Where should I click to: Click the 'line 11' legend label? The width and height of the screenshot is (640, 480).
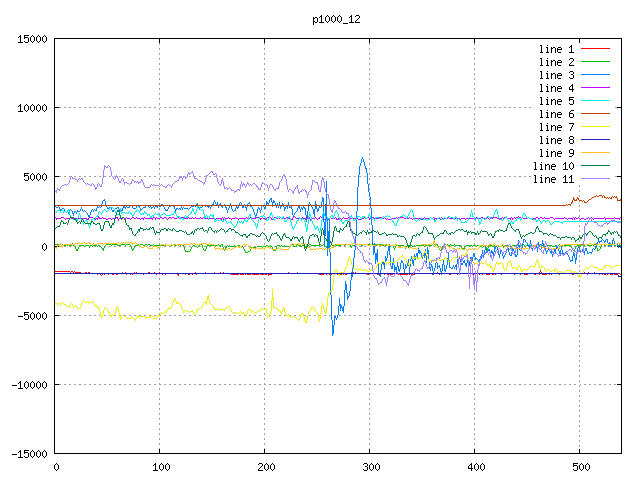coord(553,179)
